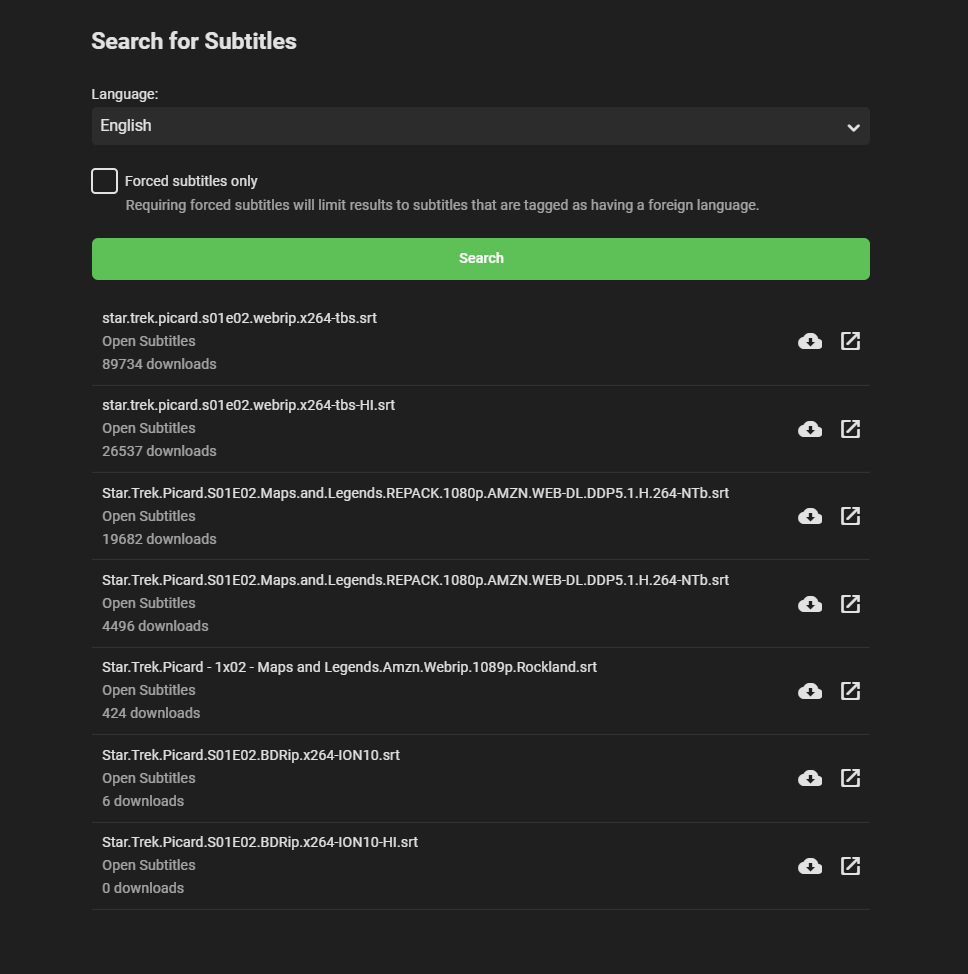Open external link for 19682 downloads subtitle

pos(850,516)
